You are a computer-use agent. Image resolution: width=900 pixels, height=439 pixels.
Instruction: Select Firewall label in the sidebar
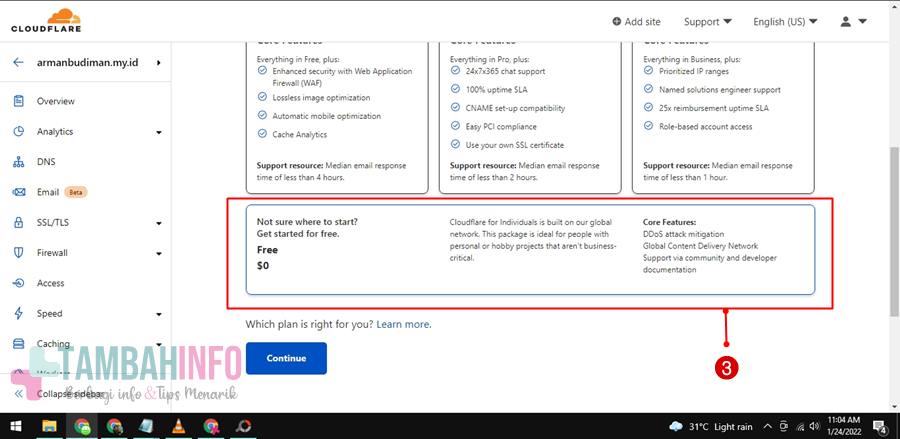pyautogui.click(x=52, y=253)
